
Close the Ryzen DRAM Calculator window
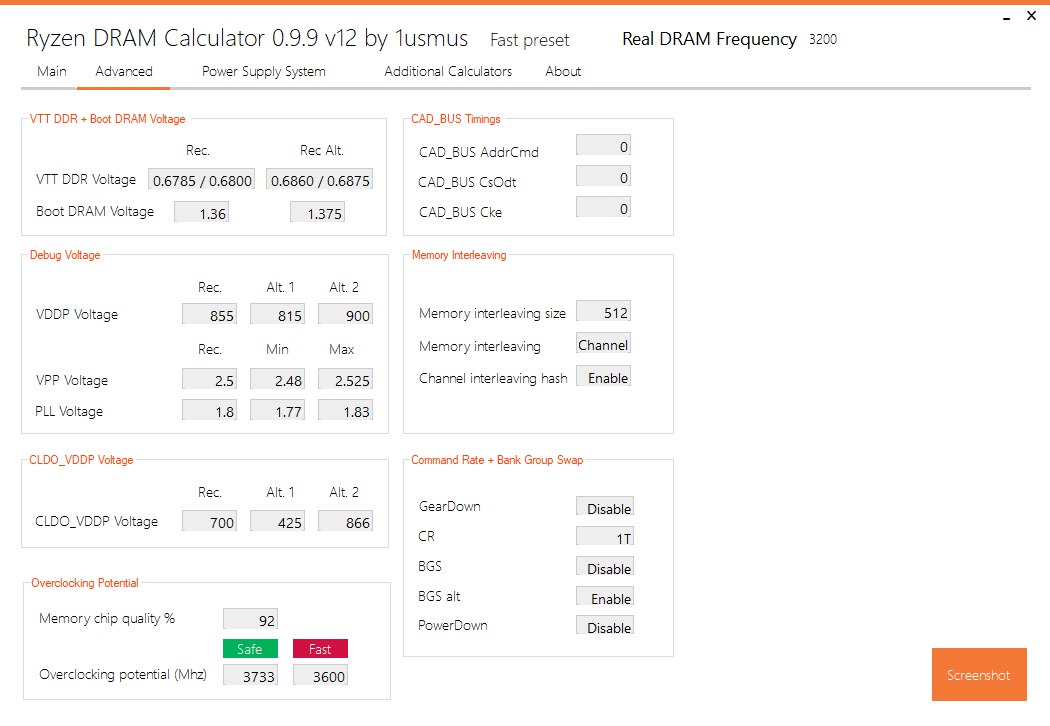[x=1031, y=15]
